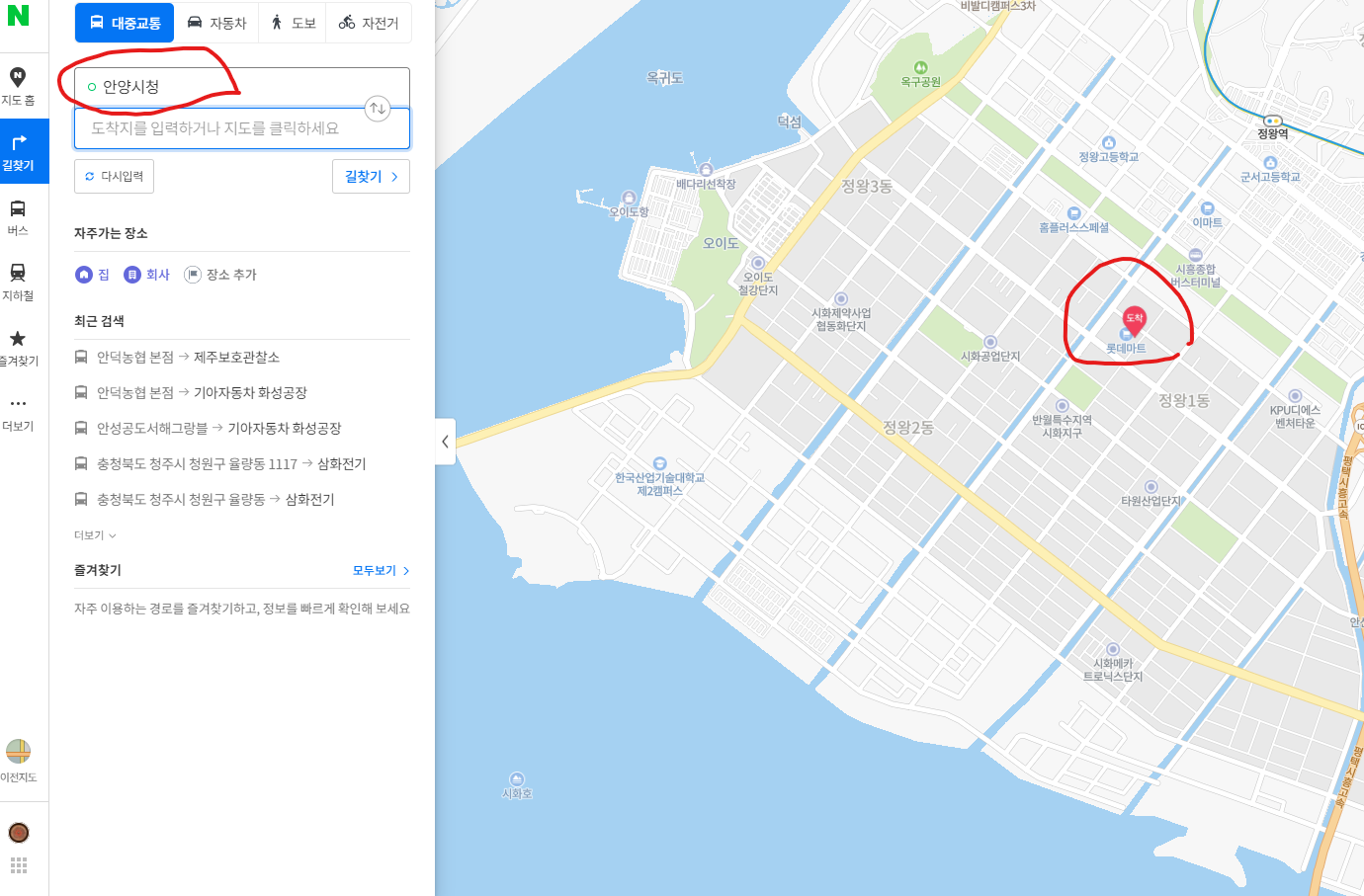Click the 길찾기 search route button
1364x896 pixels.
371,177
